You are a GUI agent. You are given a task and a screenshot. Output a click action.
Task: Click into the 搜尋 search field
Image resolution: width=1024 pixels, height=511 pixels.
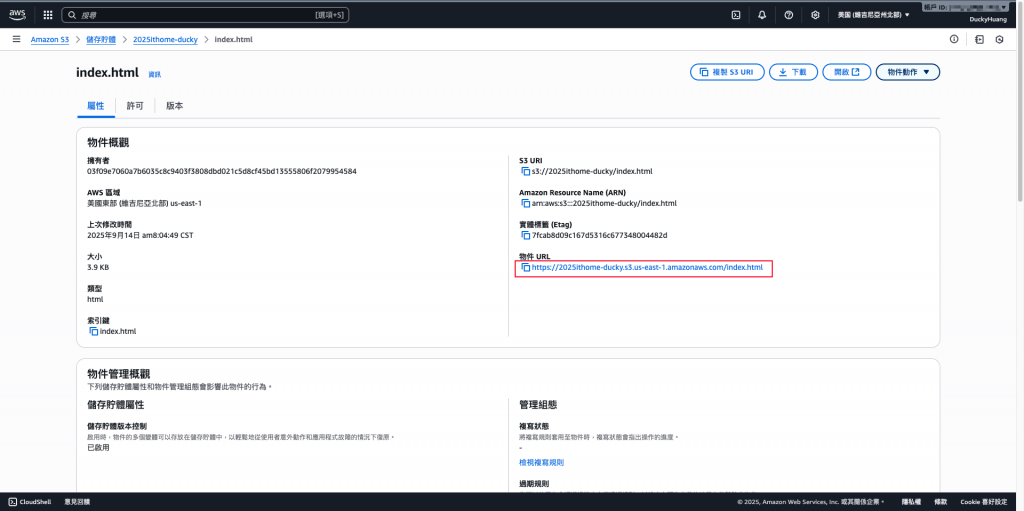coord(205,15)
